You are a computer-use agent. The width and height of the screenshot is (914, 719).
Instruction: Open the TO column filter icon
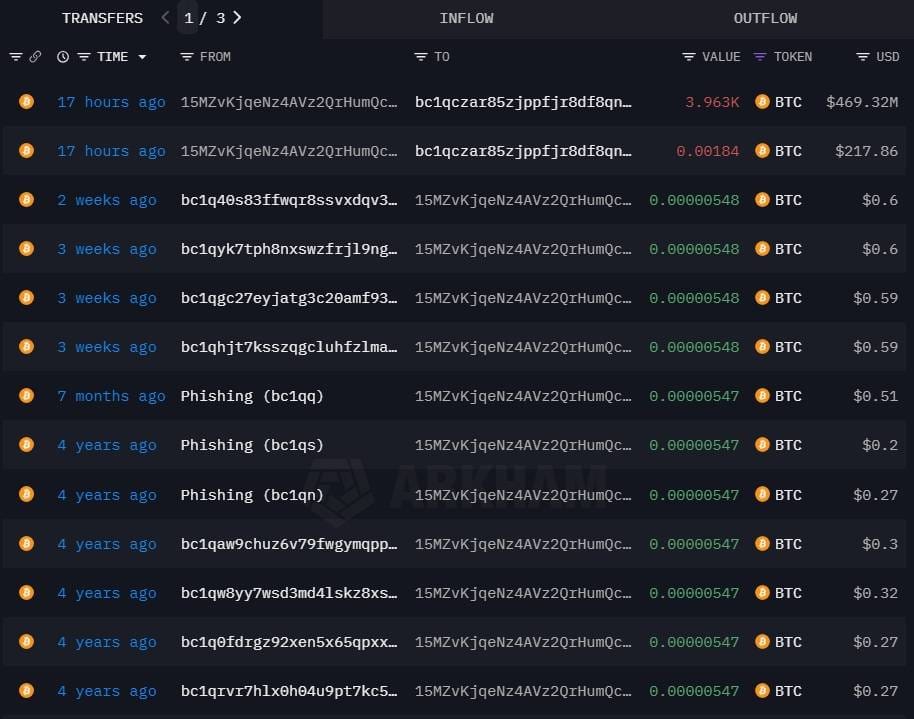pyautogui.click(x=421, y=57)
